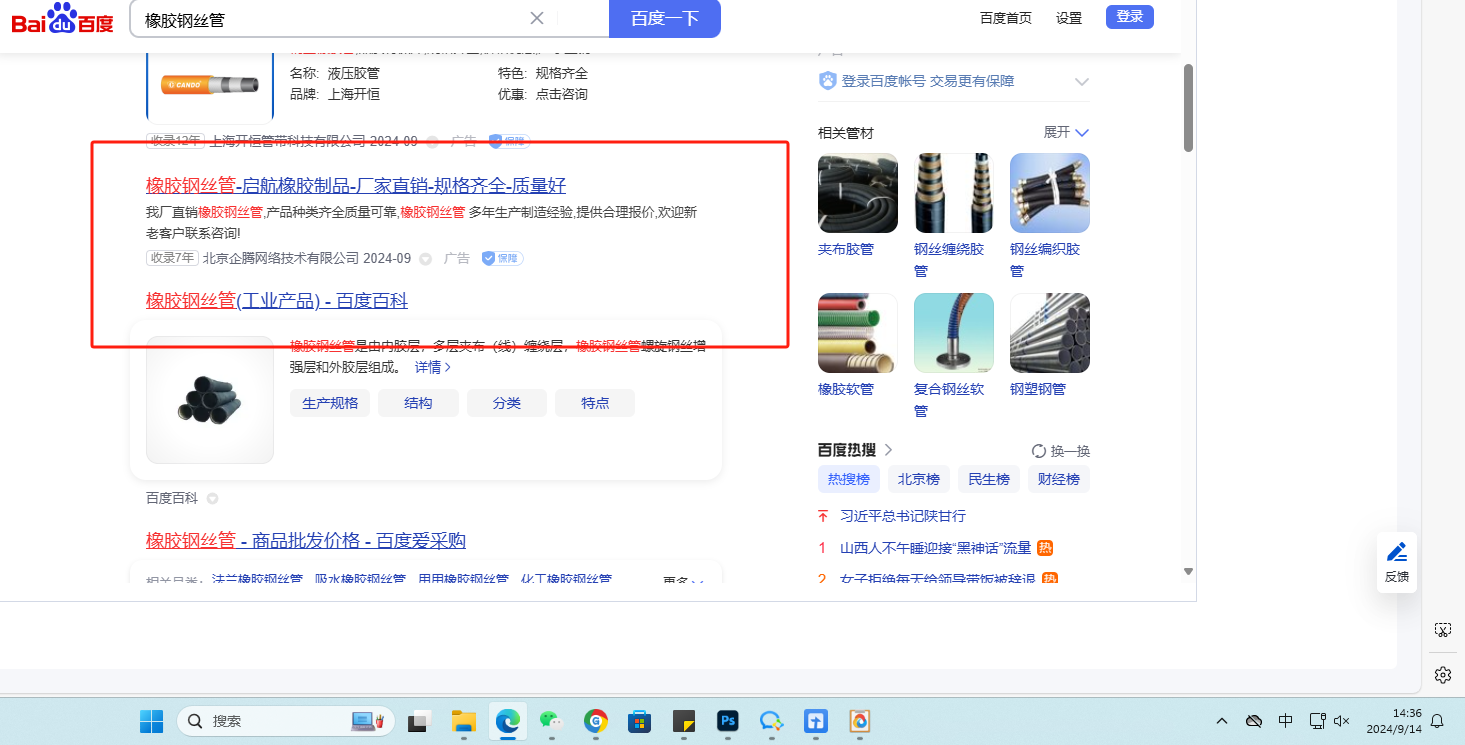Select the 北京榜 tab

click(918, 480)
